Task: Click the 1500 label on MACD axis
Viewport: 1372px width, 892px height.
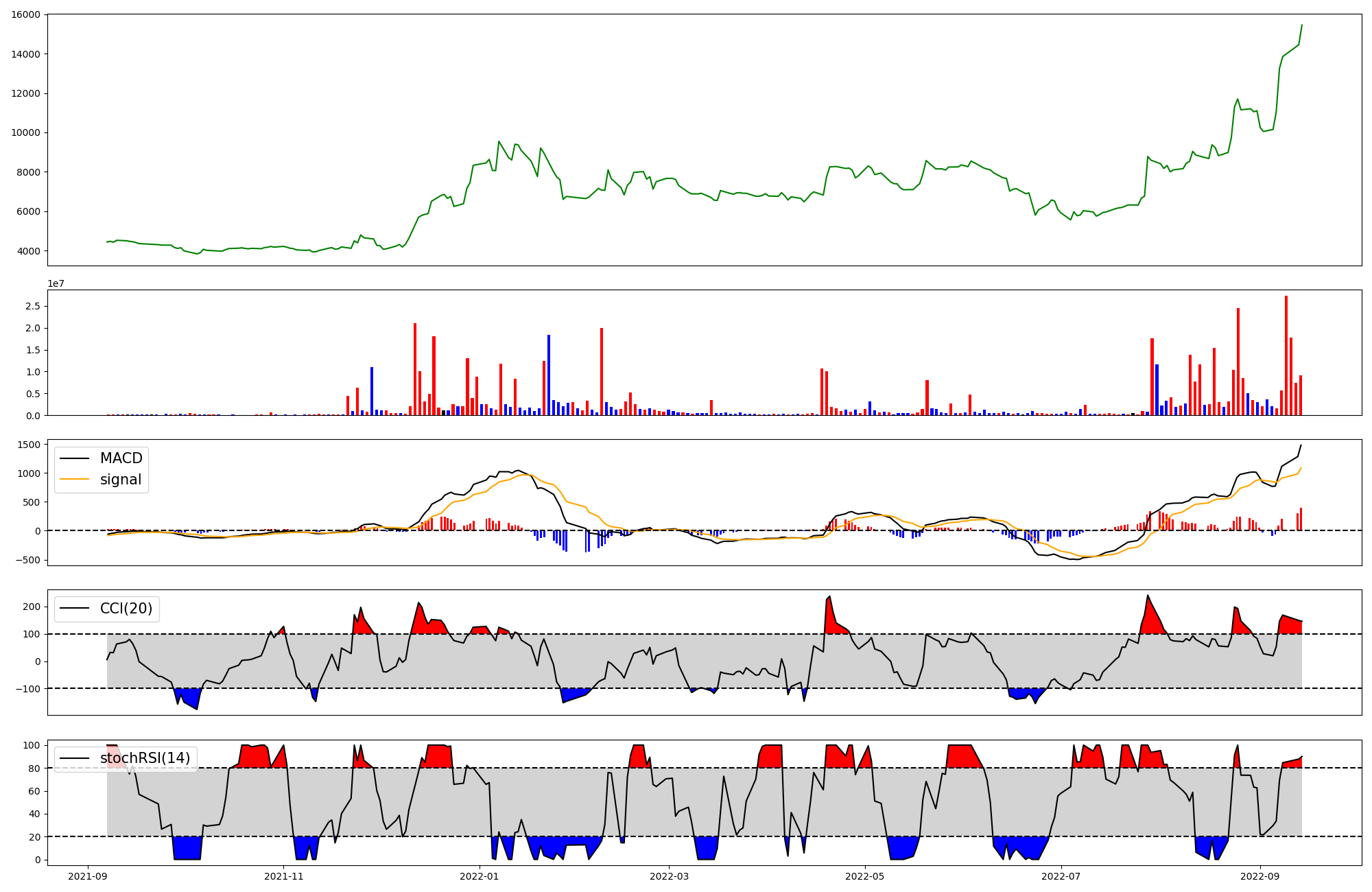Action: click(28, 445)
